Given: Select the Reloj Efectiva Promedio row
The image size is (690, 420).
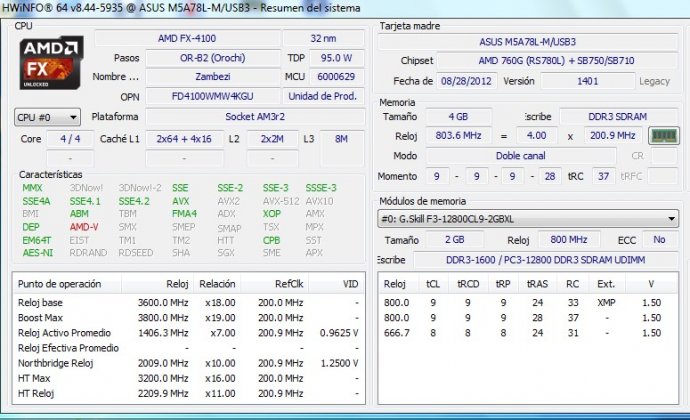Looking at the screenshot, I should click(x=189, y=348).
